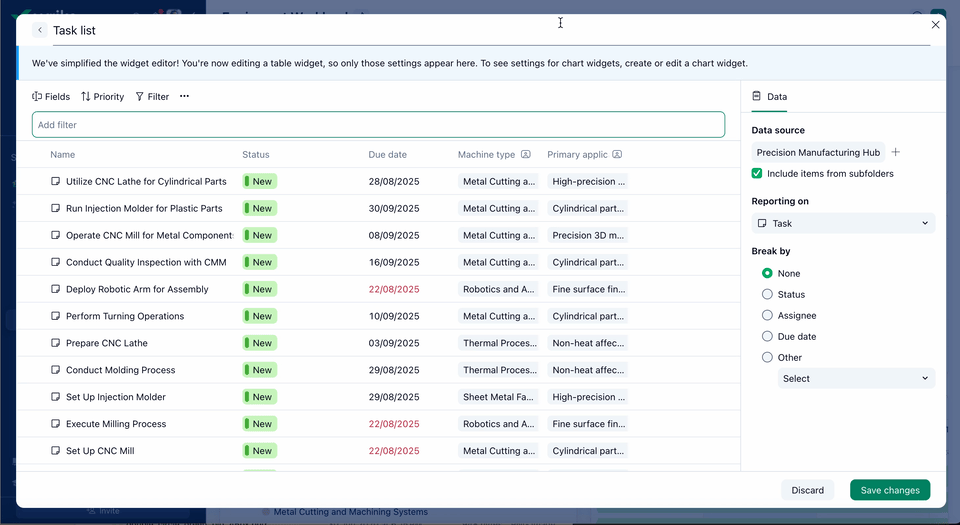Select the Due date break by option
The height and width of the screenshot is (525, 960).
point(767,337)
